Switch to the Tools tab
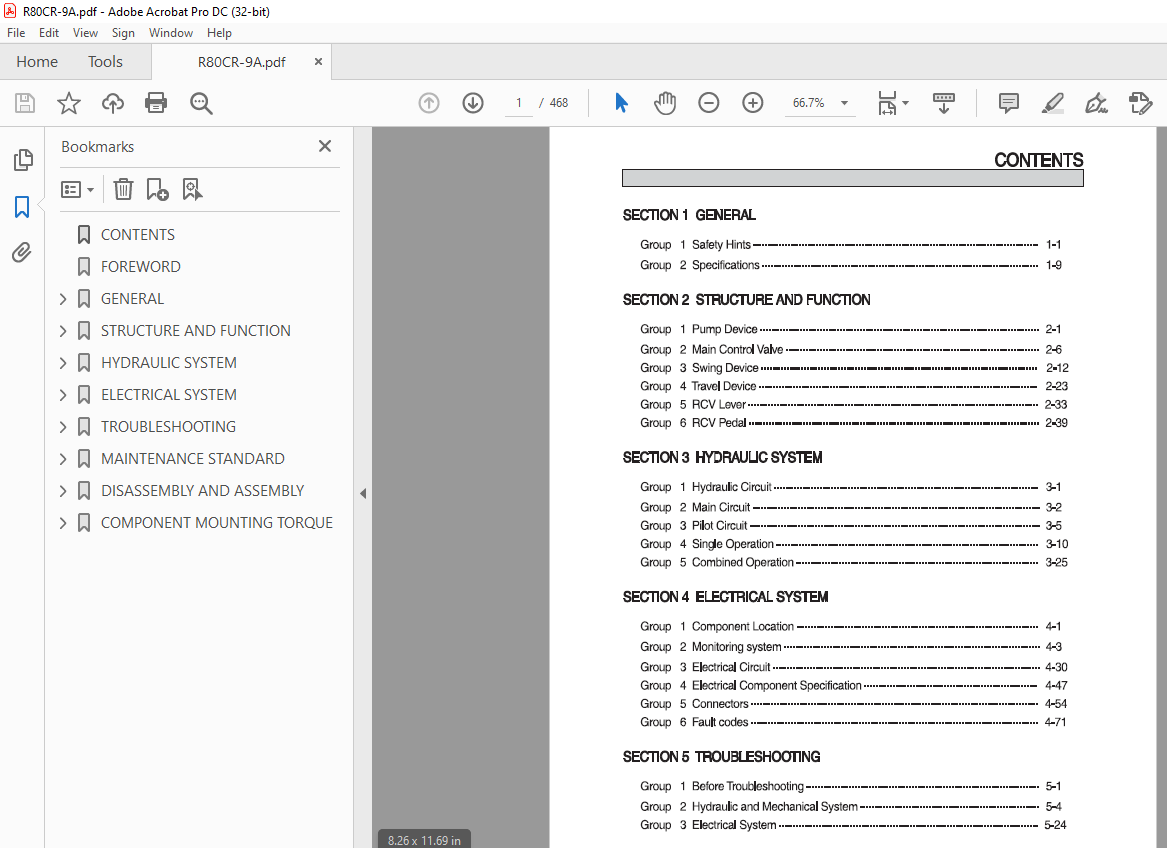1167x848 pixels. click(x=105, y=62)
